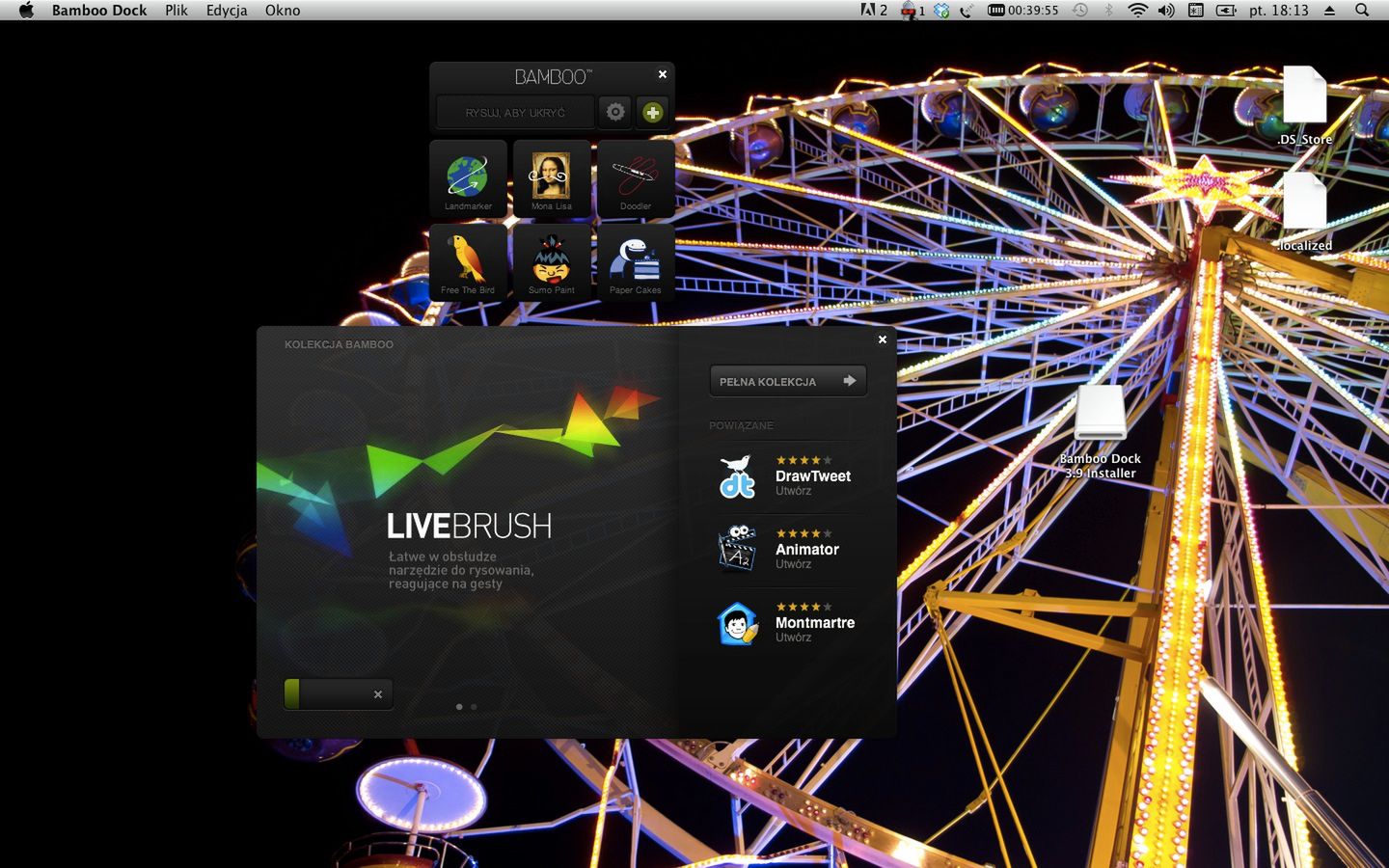Click the eject icon in menu bar
This screenshot has height=868, width=1389.
coord(1329,11)
